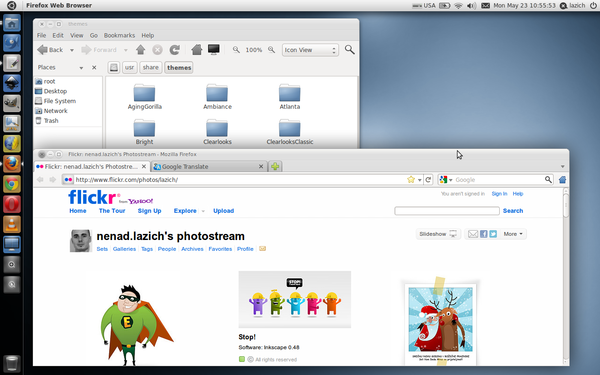Open the URL bar history dropdown
The image size is (600, 375).
coord(420,180)
